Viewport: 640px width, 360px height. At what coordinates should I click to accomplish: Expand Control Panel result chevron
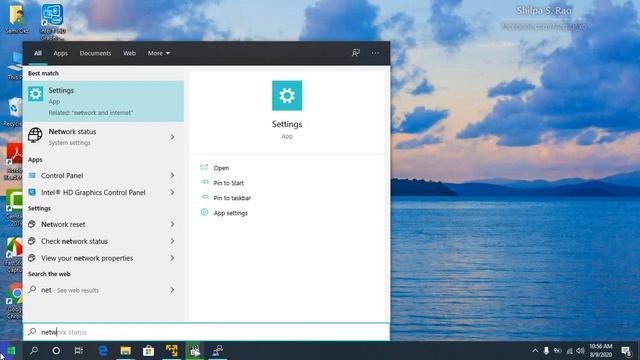pyautogui.click(x=173, y=176)
